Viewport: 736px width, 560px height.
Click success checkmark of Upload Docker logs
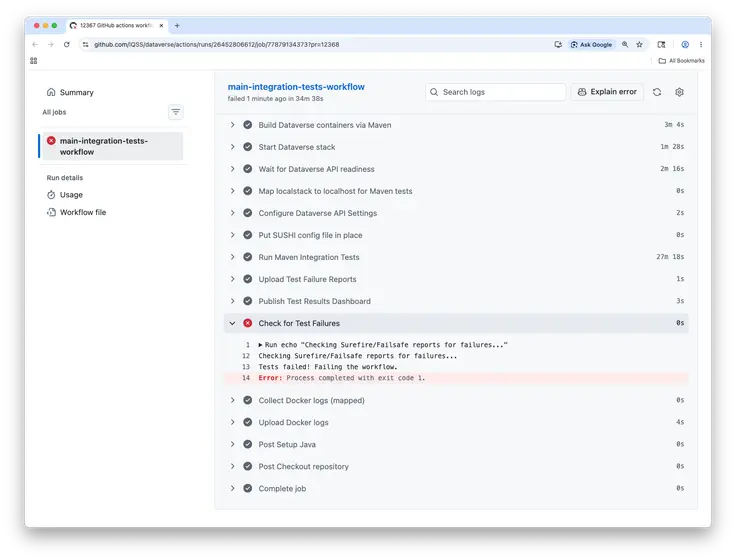(247, 422)
